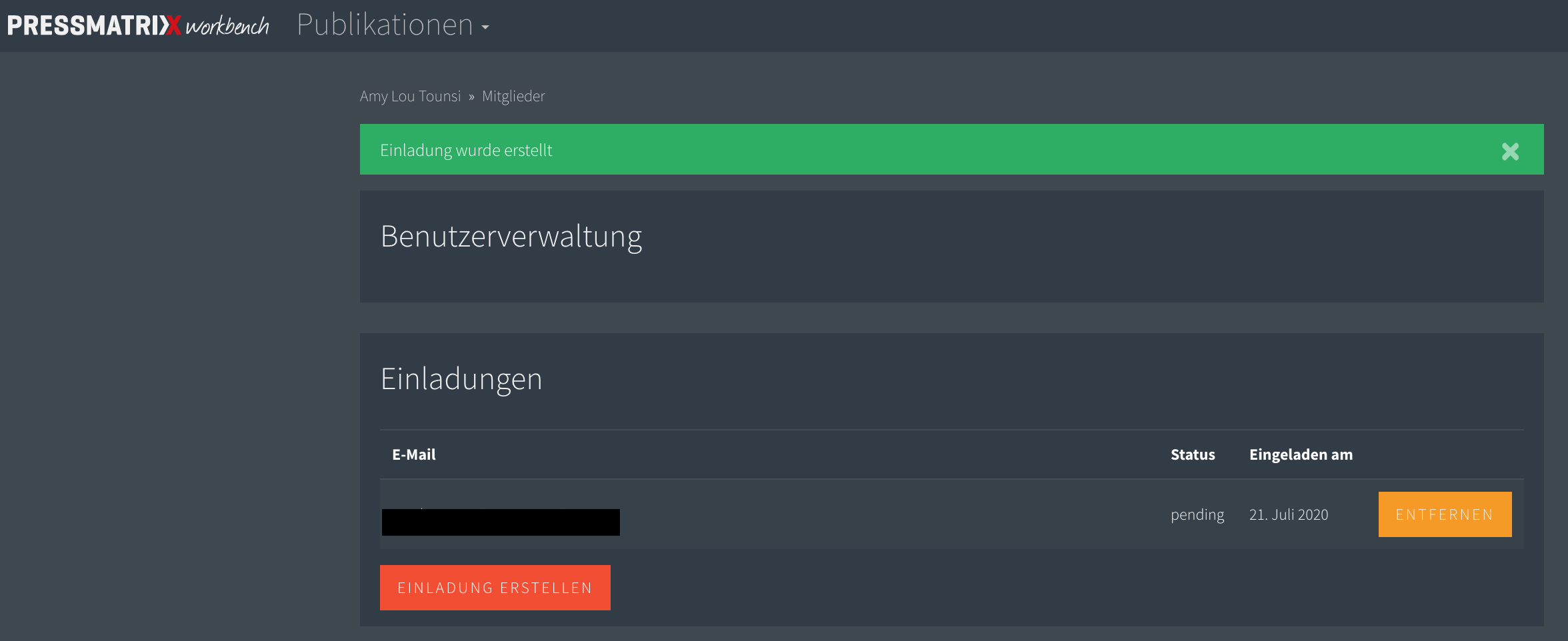The image size is (1568, 641).
Task: Select the redacted e-mail address cell
Action: (x=501, y=522)
